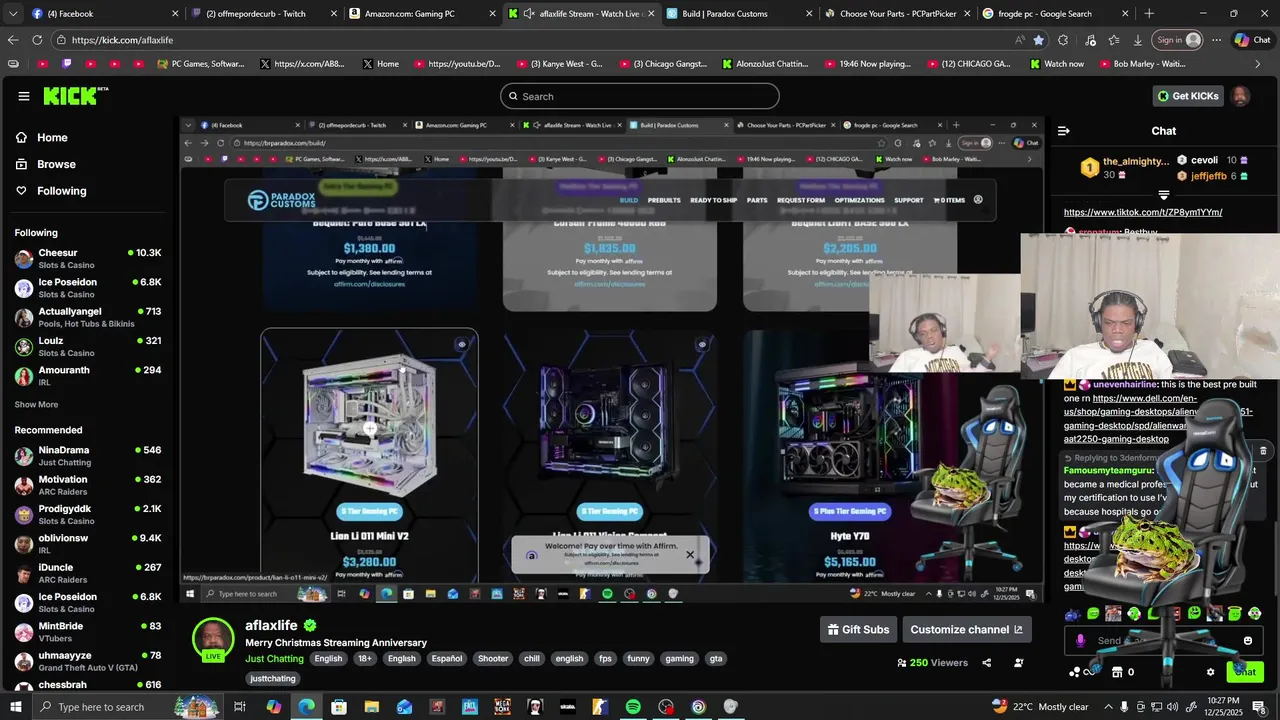Select the 18+ tag
This screenshot has width=1280, height=720.
(364, 659)
